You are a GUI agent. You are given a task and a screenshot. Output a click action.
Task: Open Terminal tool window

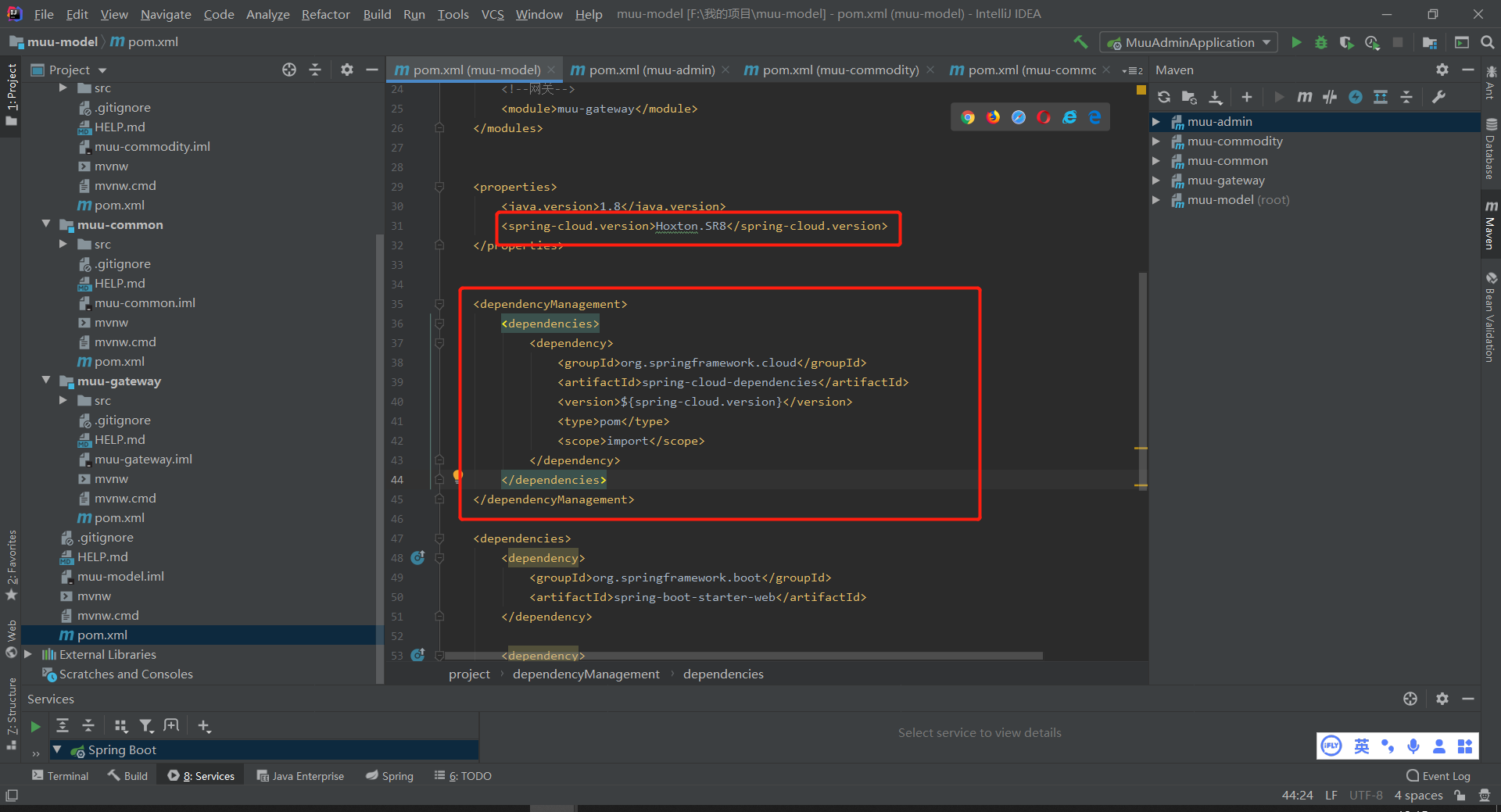click(60, 776)
